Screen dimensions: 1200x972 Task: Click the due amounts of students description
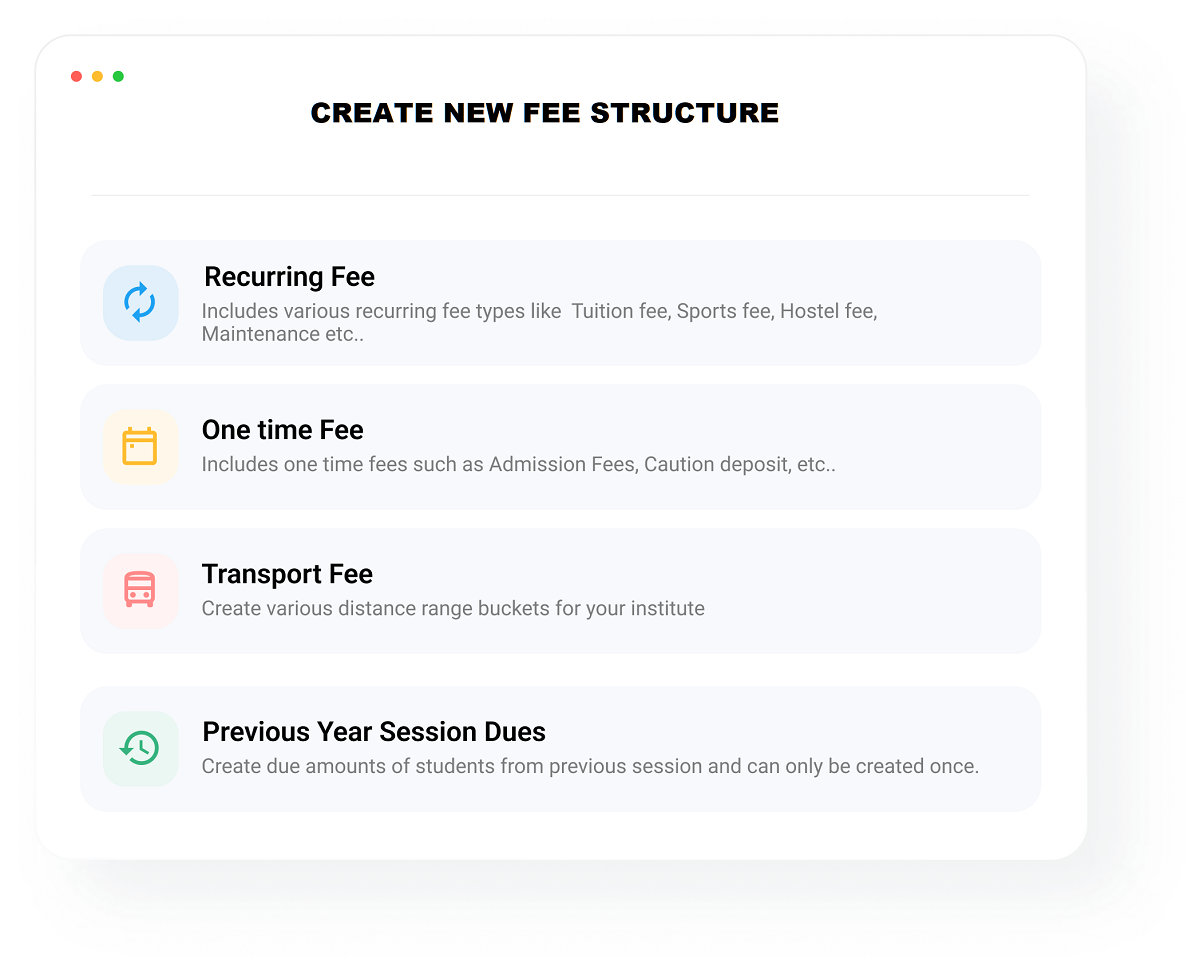(590, 767)
